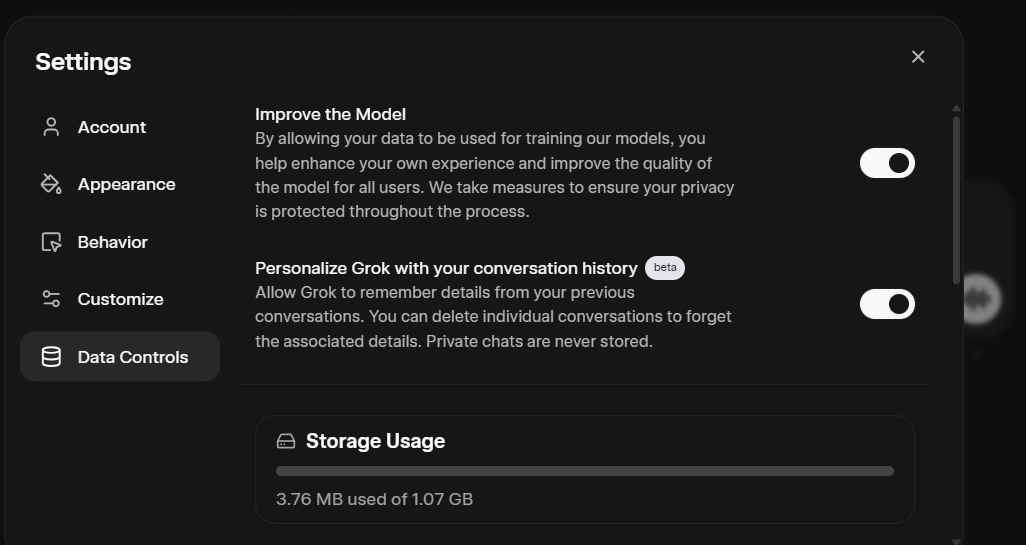
Task: Go to the Behavior settings section
Action: click(112, 242)
